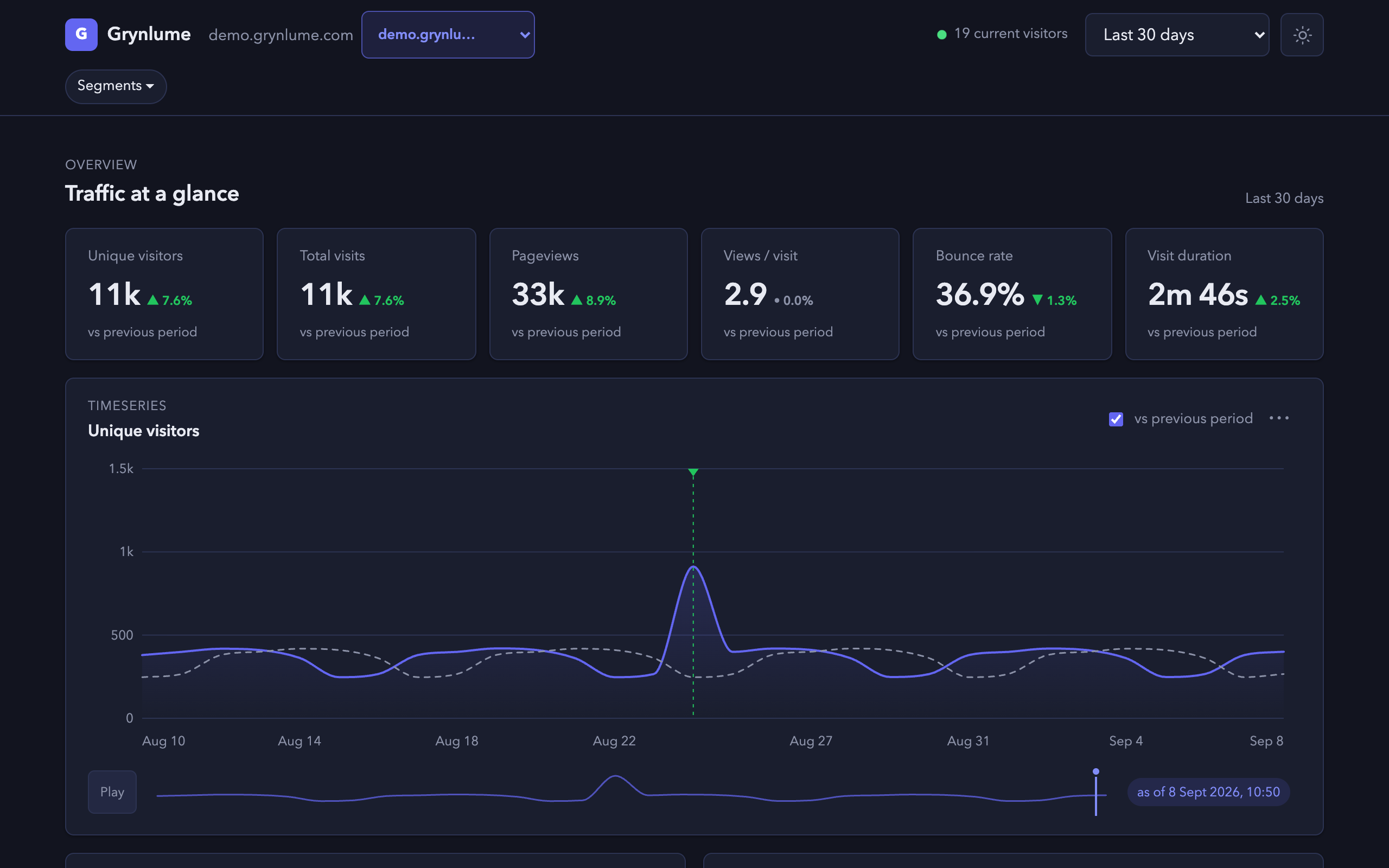Click the timeline scrubber handle

click(x=1095, y=792)
